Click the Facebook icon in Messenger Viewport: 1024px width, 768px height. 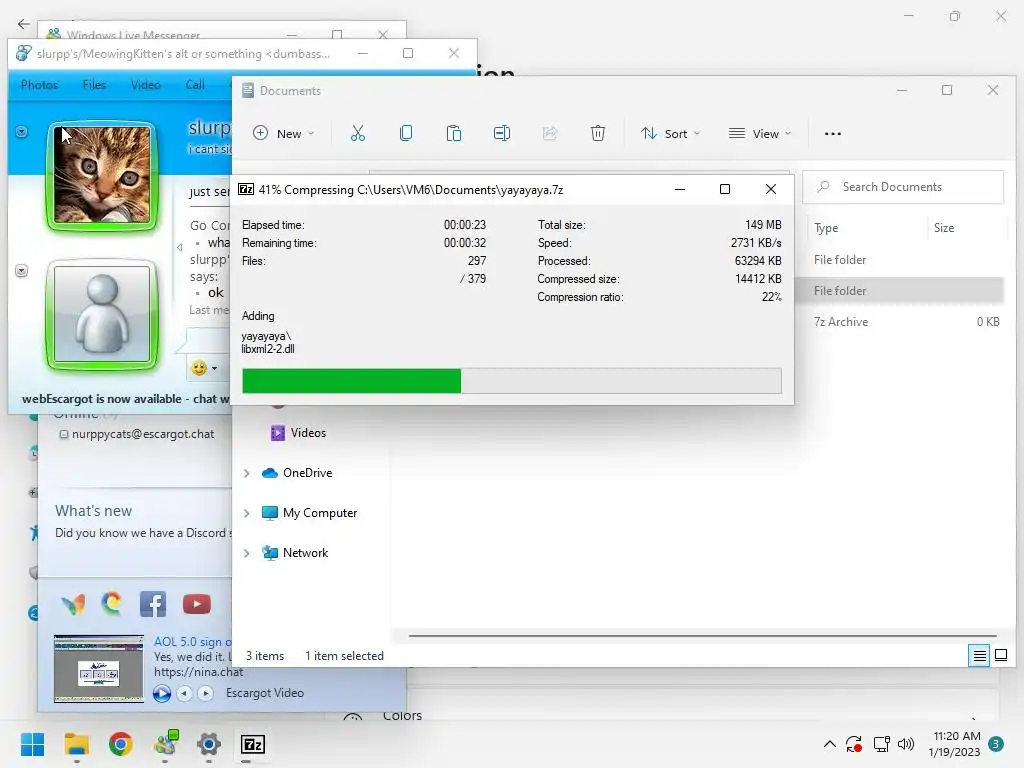[x=153, y=604]
